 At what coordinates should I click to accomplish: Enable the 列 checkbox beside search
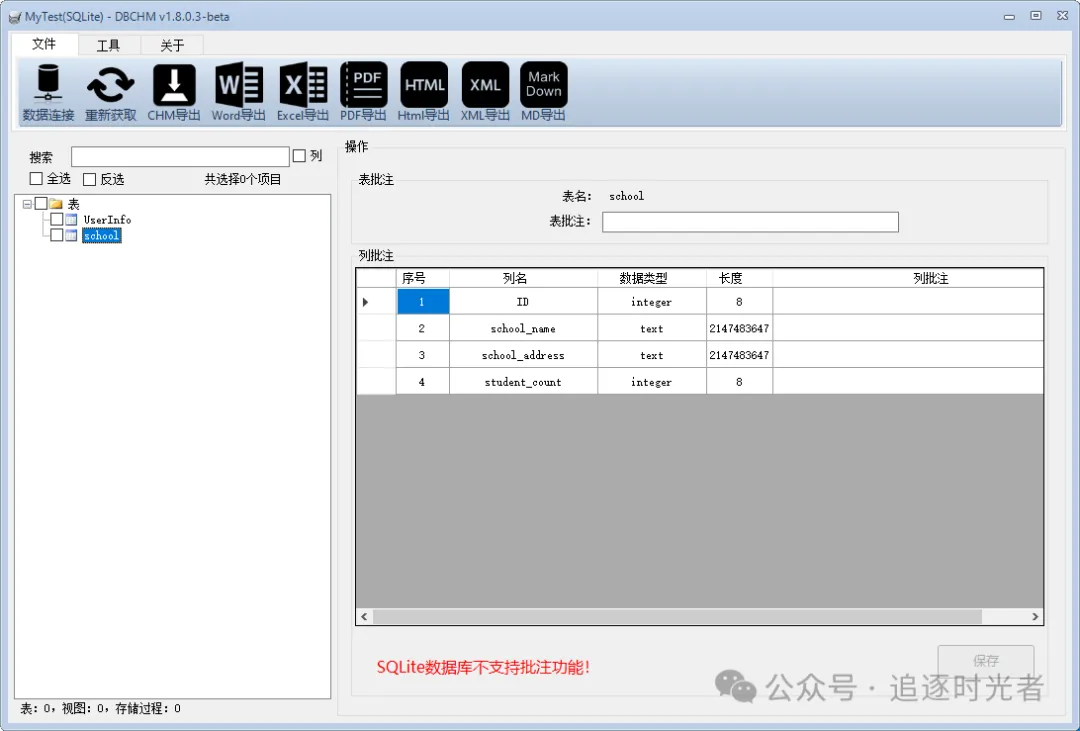(299, 156)
